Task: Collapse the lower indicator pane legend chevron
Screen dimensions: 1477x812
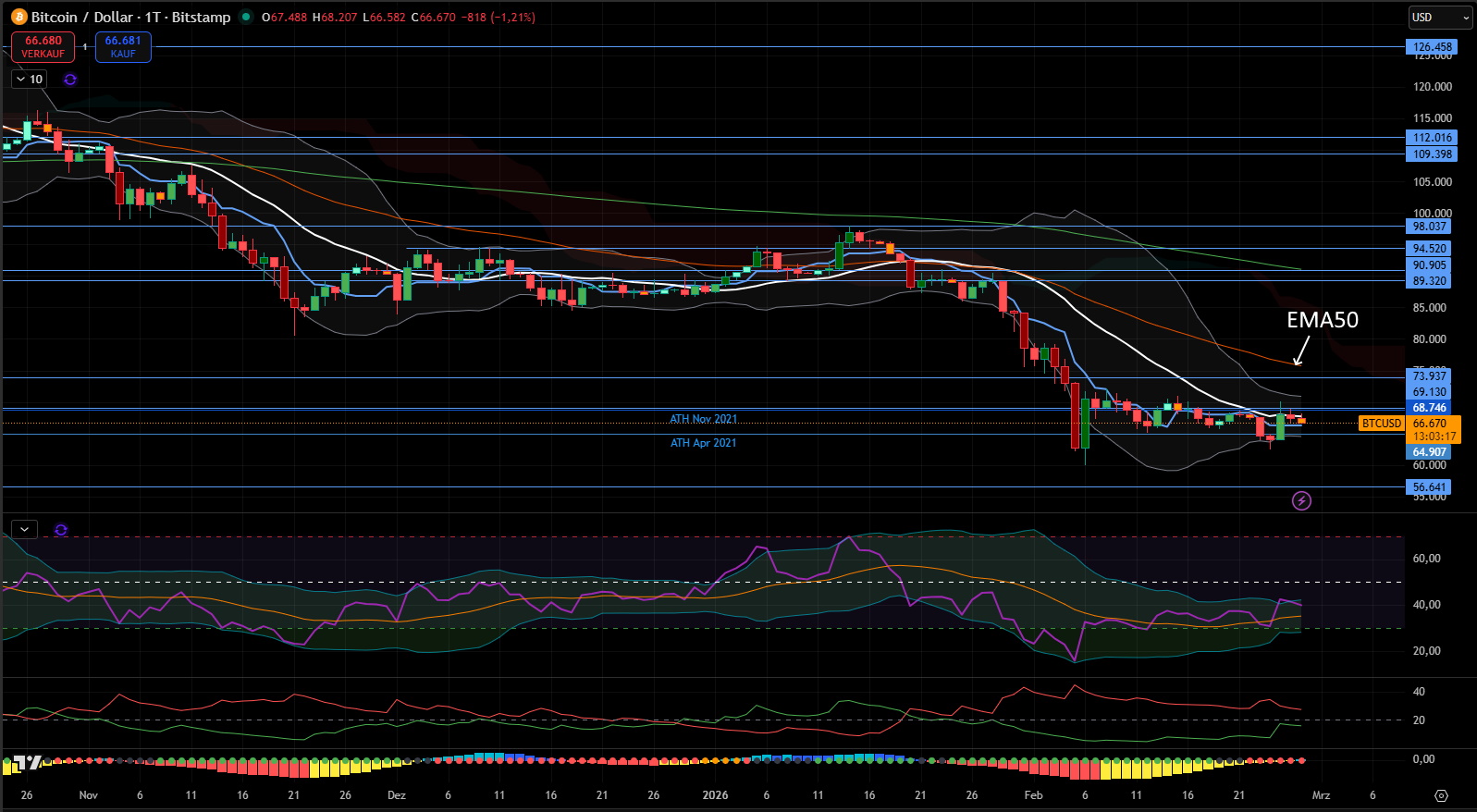Action: [24, 529]
